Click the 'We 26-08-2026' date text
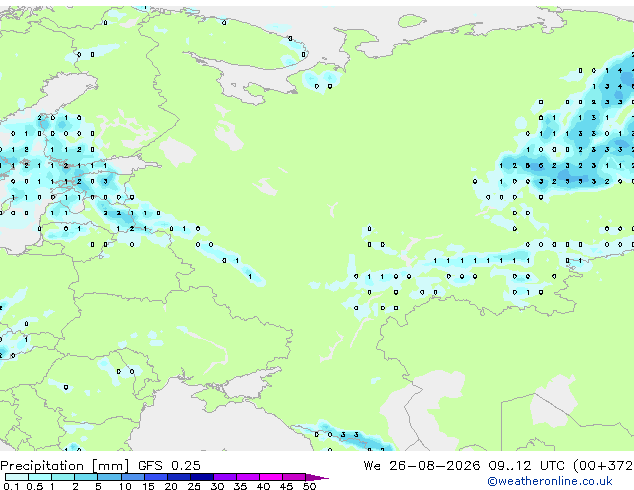The height and width of the screenshot is (490, 634). tap(422, 466)
